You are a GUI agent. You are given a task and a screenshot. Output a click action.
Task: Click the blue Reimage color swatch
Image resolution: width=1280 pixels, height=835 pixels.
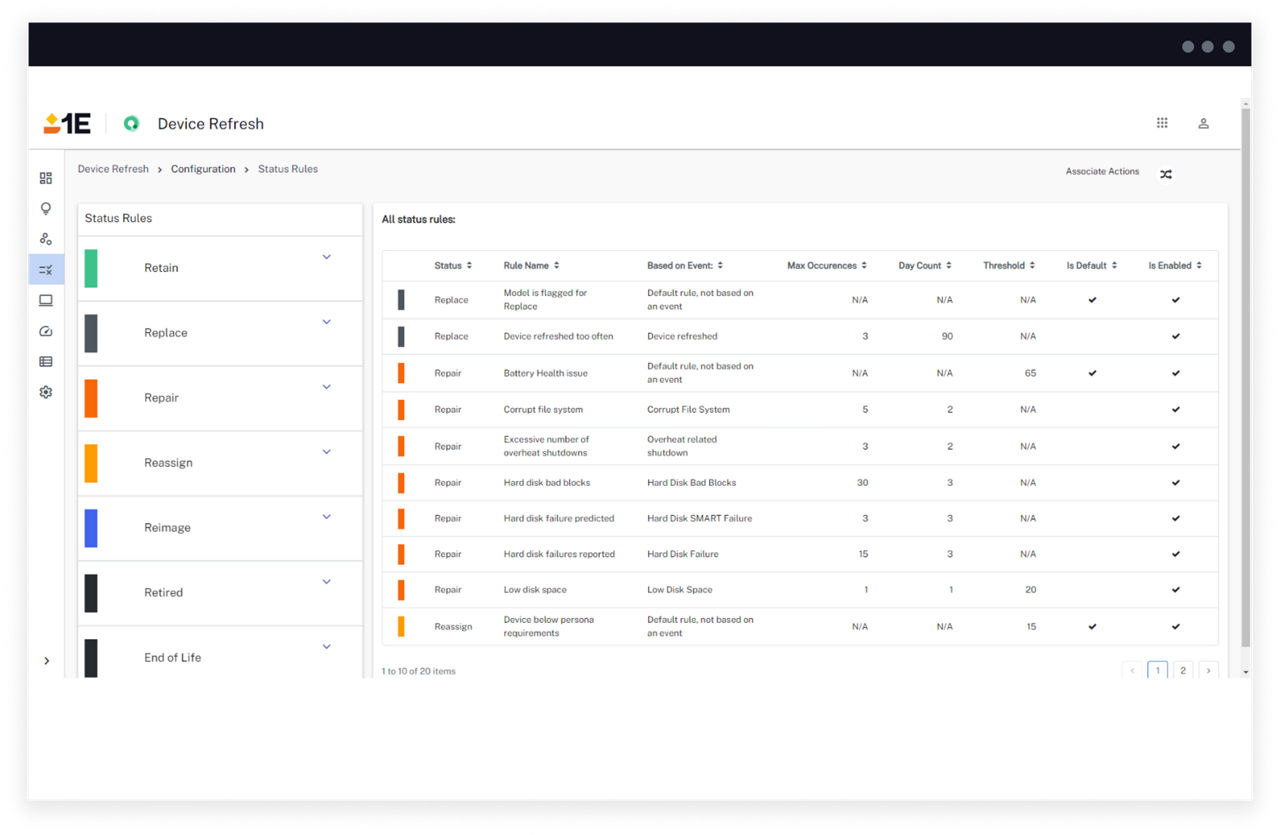click(91, 528)
